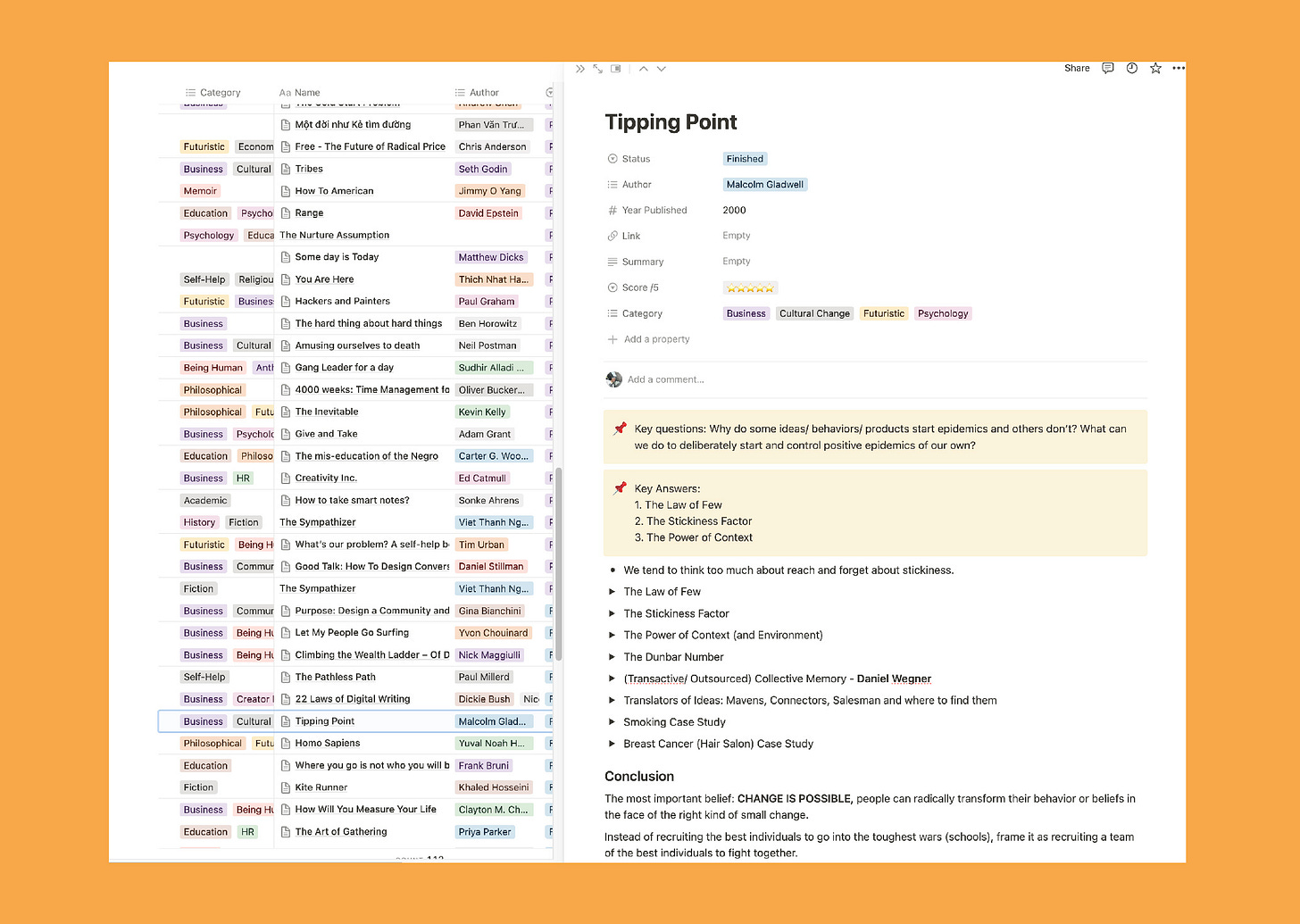Click the Status property icon
The image size is (1300, 924).
click(612, 159)
